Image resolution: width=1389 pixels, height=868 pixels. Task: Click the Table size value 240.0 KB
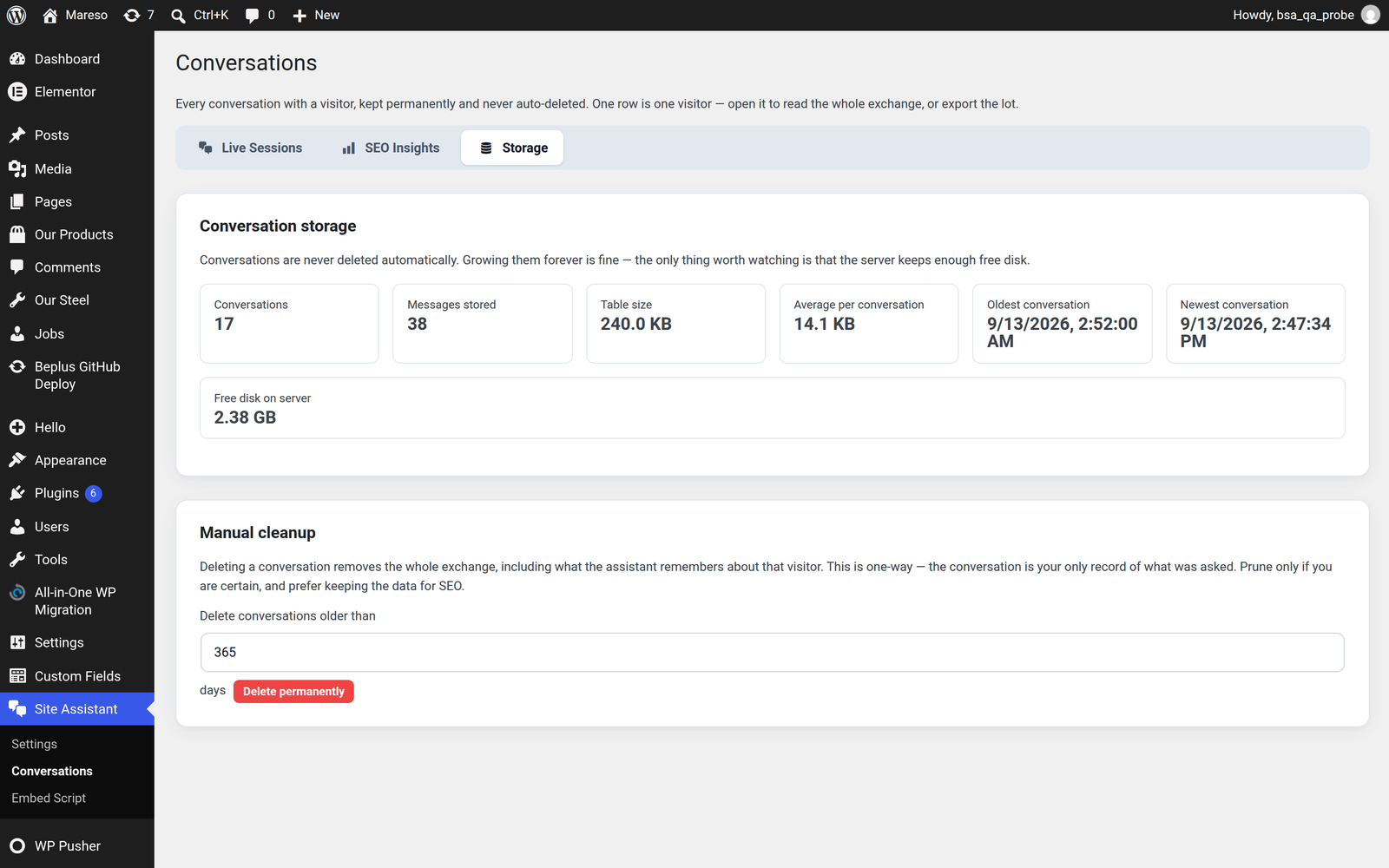636,325
